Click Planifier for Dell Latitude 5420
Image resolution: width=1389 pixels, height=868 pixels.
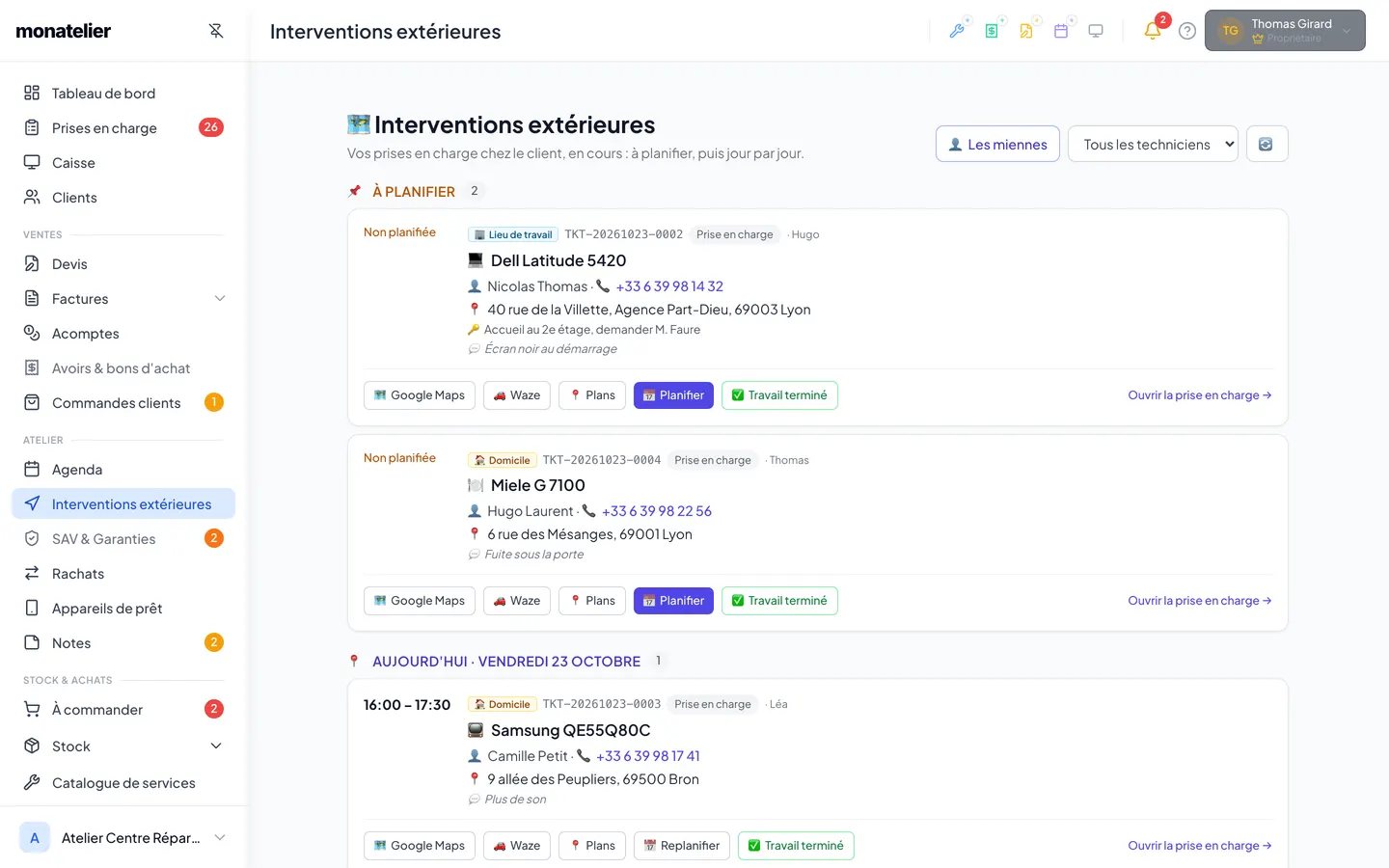pyautogui.click(x=673, y=395)
